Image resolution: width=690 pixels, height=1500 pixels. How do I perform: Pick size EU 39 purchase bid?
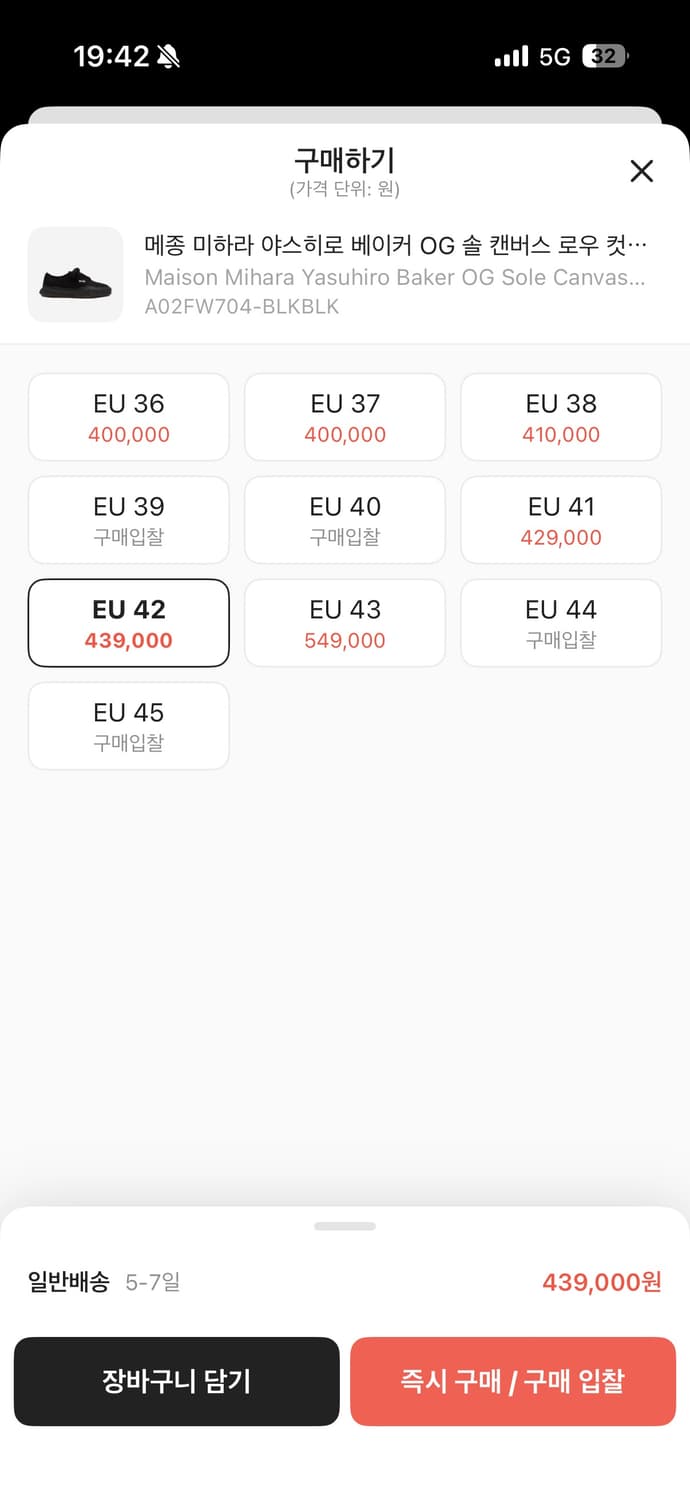[129, 520]
